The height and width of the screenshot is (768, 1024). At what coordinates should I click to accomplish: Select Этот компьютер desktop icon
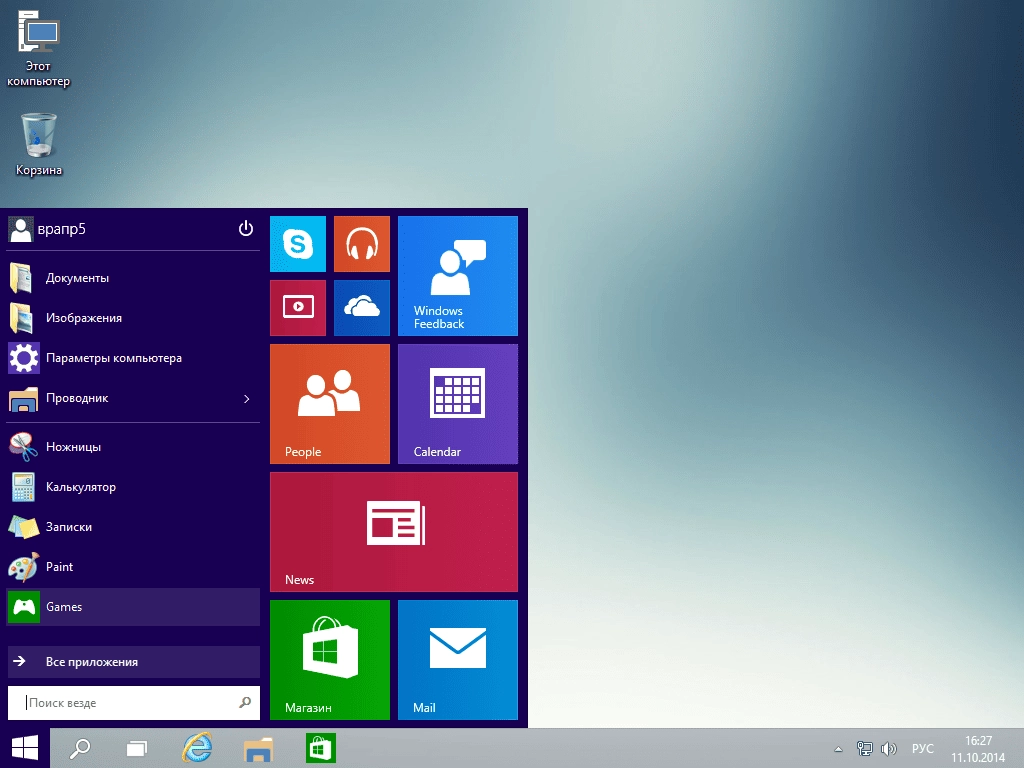39,49
